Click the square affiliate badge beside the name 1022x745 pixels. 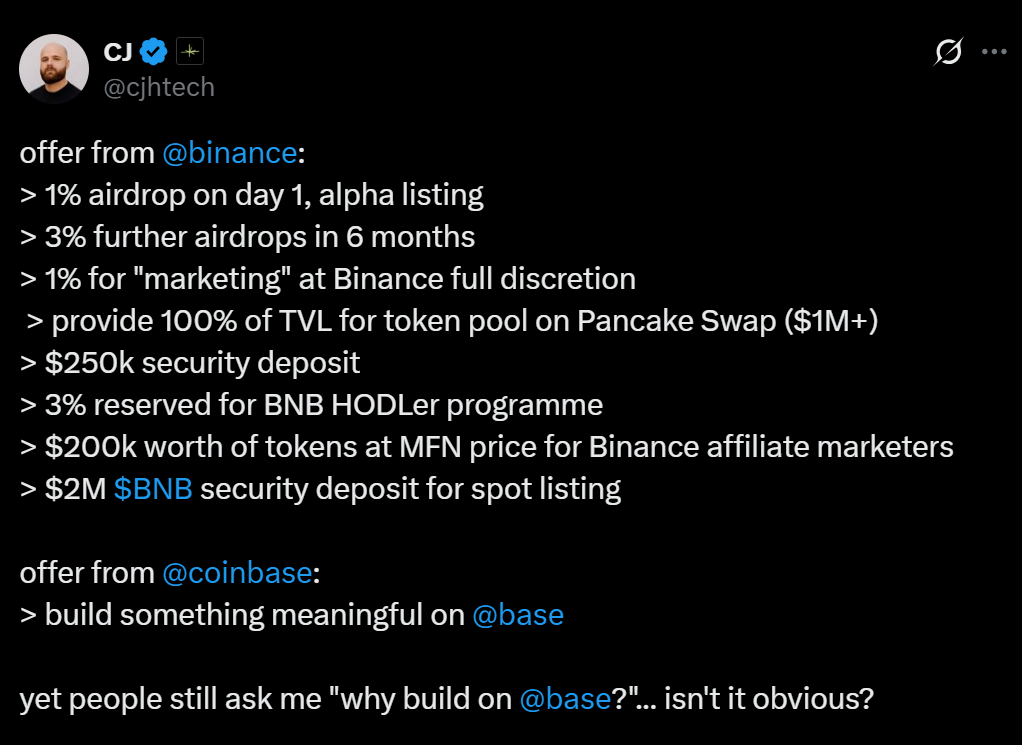coord(190,52)
